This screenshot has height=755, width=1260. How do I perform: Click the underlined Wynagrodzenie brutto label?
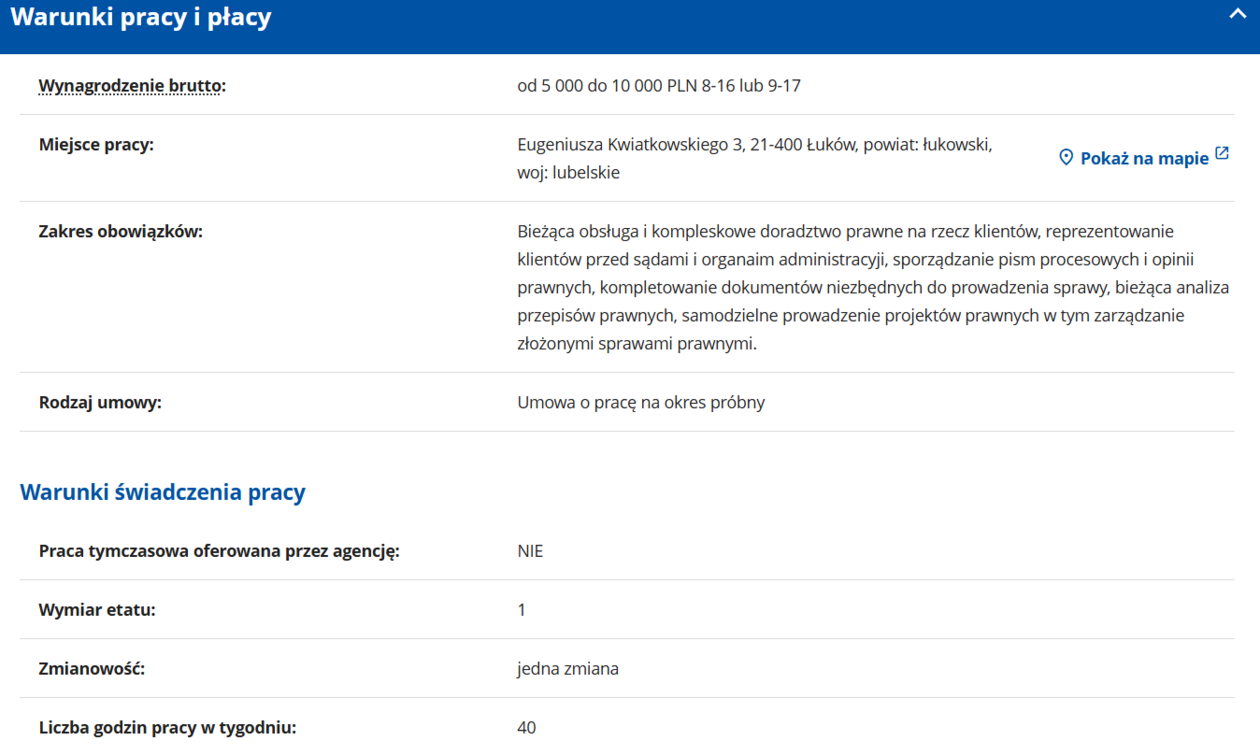pos(132,86)
